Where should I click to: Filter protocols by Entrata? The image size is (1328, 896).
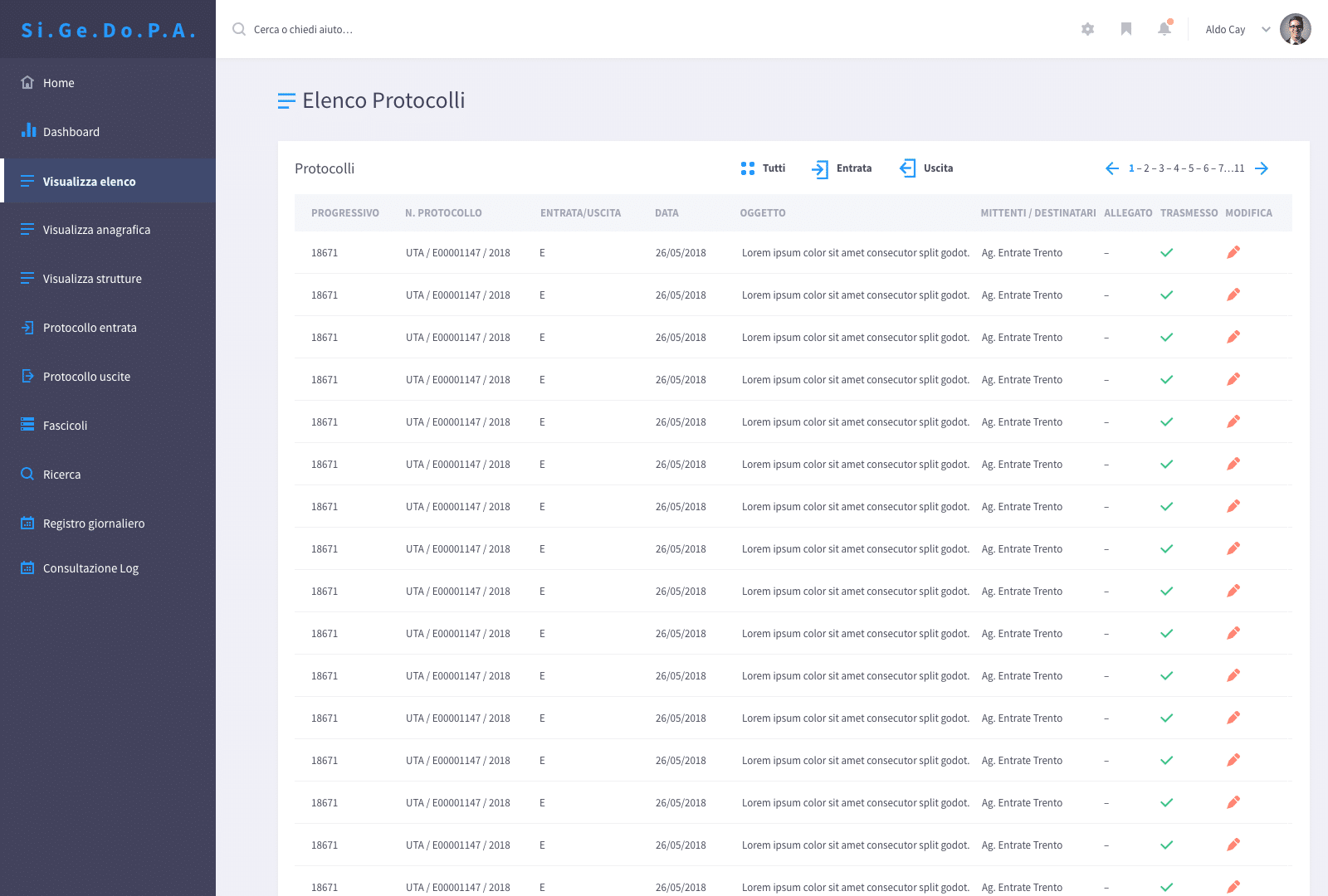point(842,168)
